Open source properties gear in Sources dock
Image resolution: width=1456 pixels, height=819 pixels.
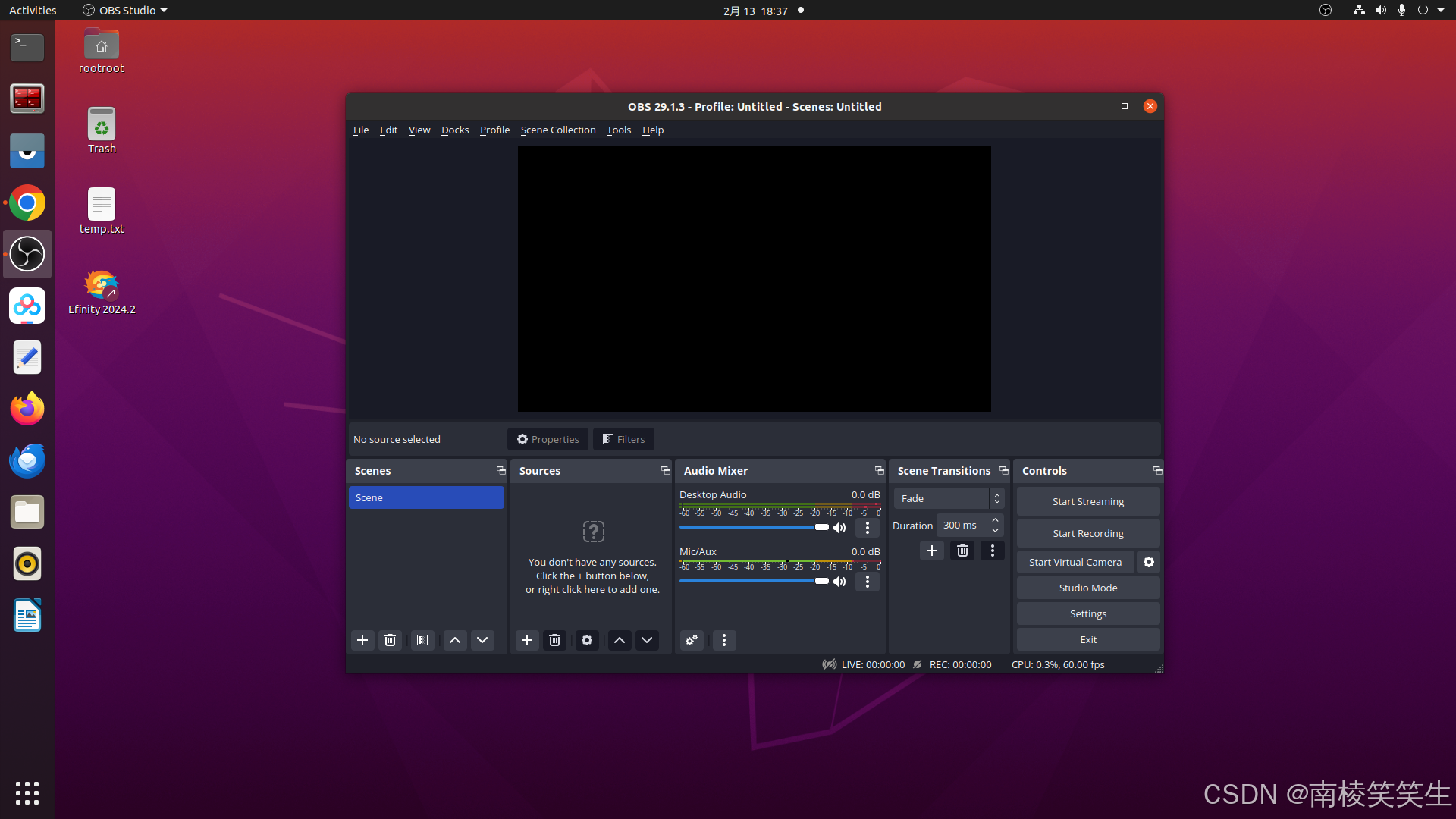(x=587, y=641)
